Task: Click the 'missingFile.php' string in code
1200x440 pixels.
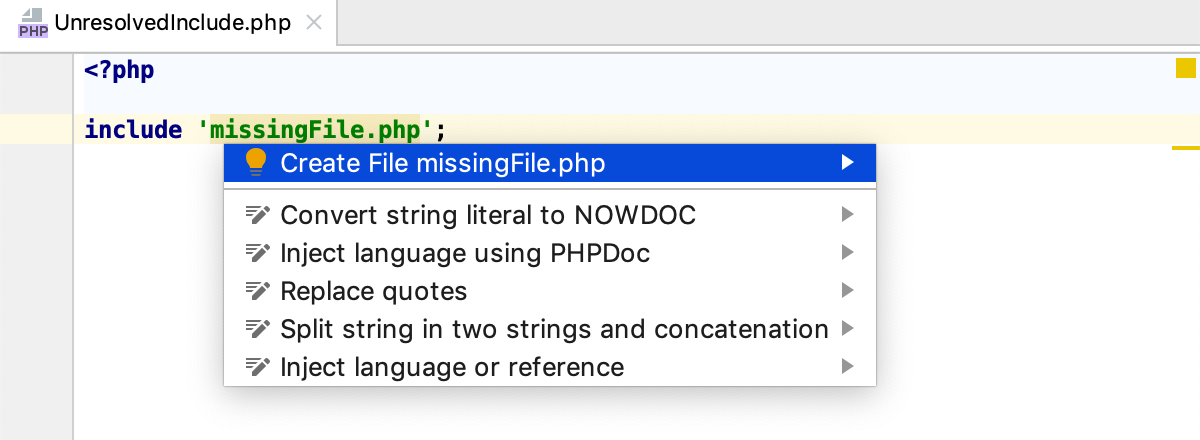Action: pos(317,129)
